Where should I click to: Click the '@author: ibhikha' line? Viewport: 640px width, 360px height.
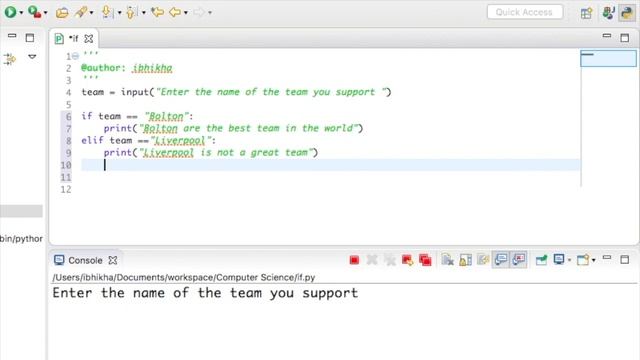(x=127, y=68)
